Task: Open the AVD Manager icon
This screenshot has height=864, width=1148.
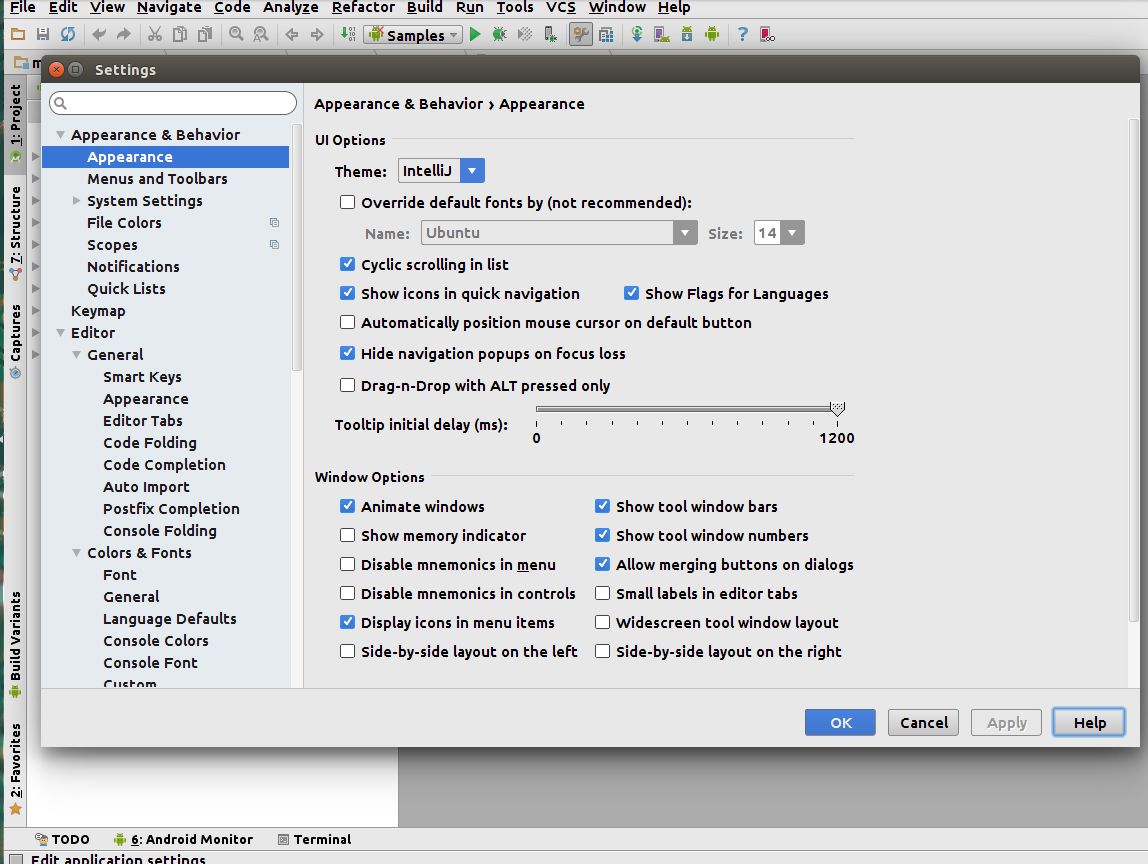Action: click(662, 34)
